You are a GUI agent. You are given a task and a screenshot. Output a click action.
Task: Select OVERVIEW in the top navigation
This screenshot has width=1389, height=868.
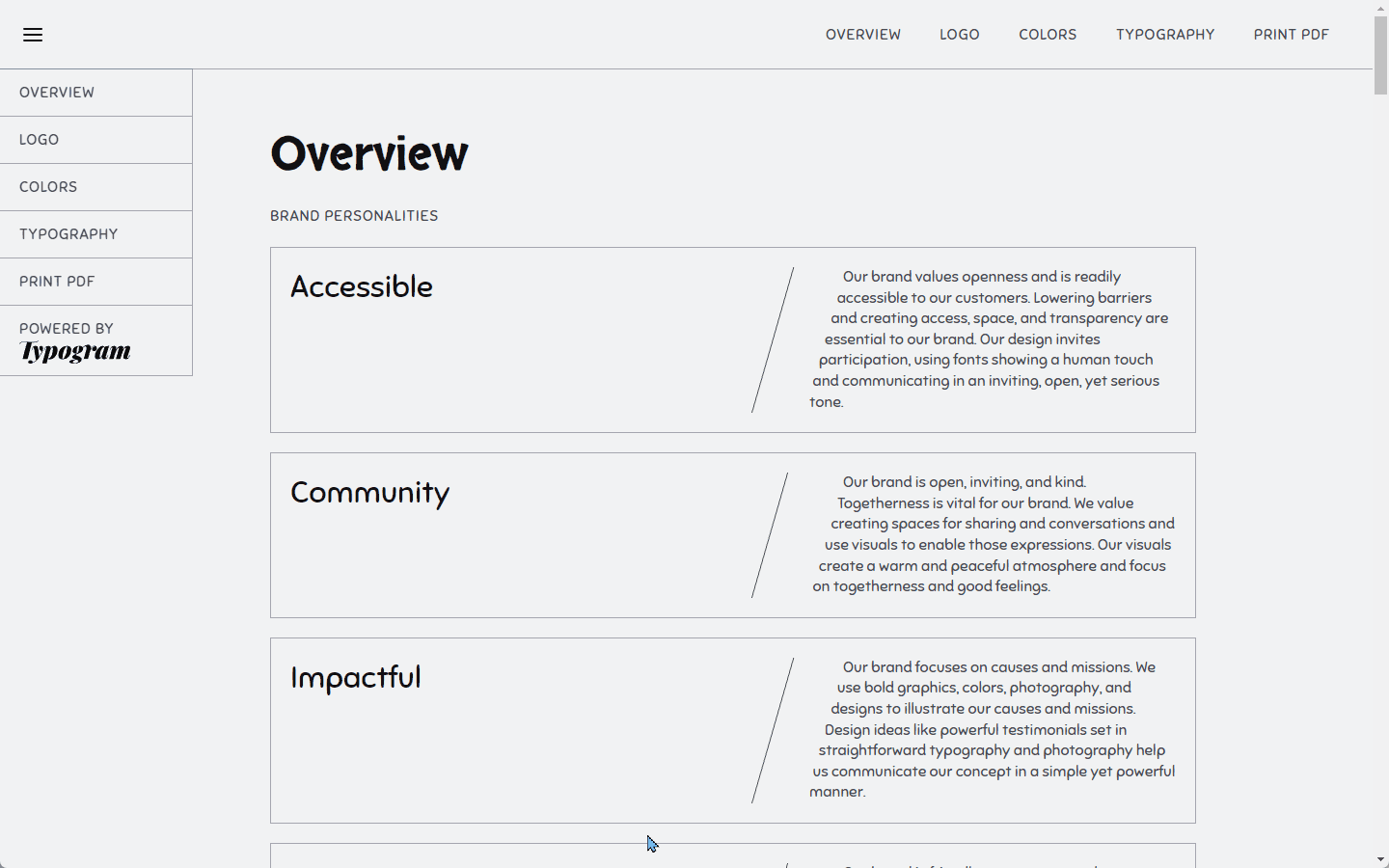(x=862, y=34)
